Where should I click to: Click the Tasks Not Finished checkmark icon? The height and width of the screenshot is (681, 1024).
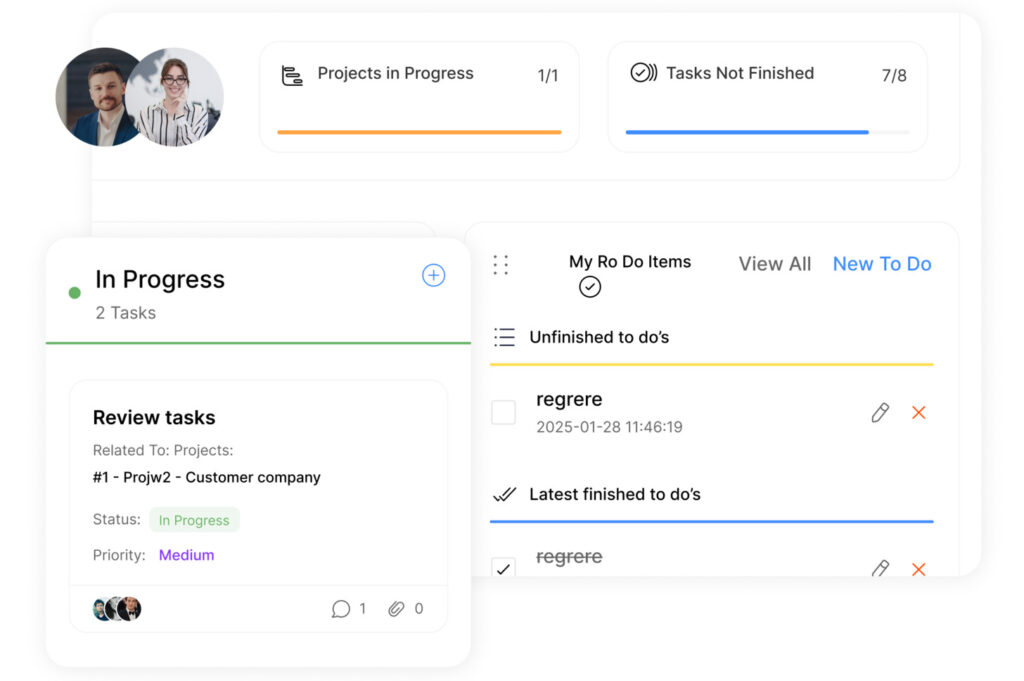click(643, 73)
